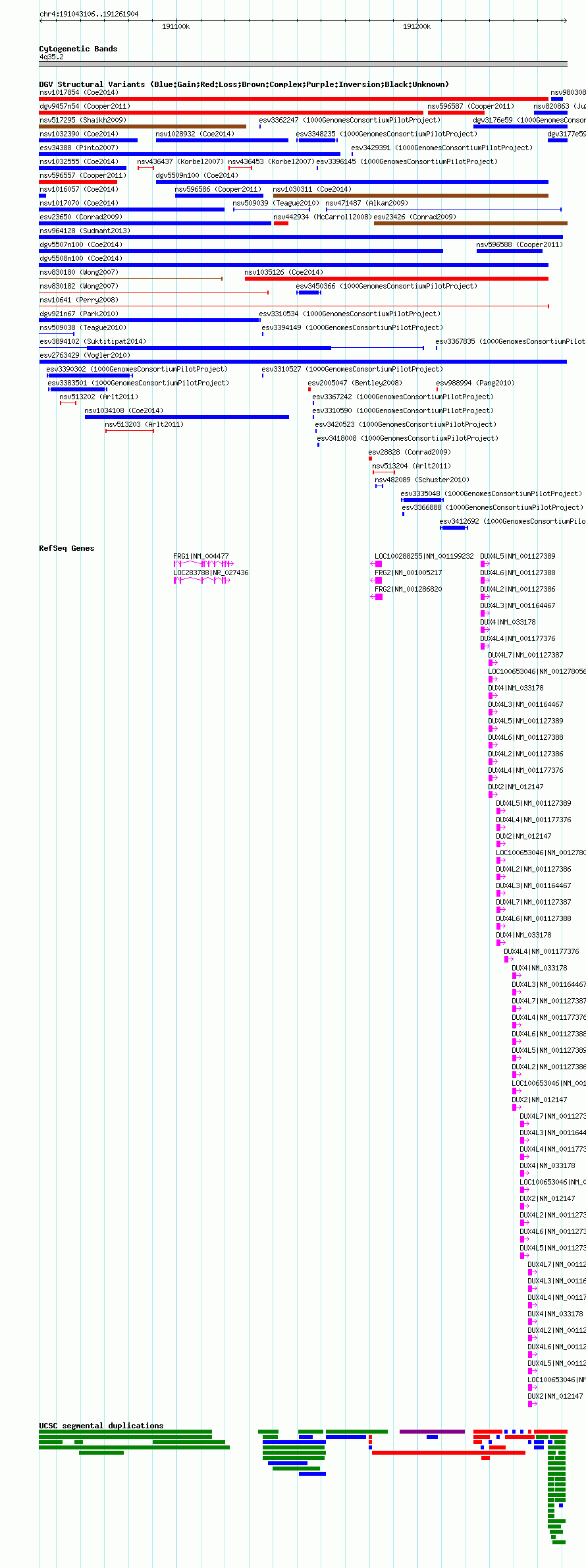The image size is (586, 1568).
Task: Open nsv964128 (Sudmant2013) variant
Action: (85, 231)
